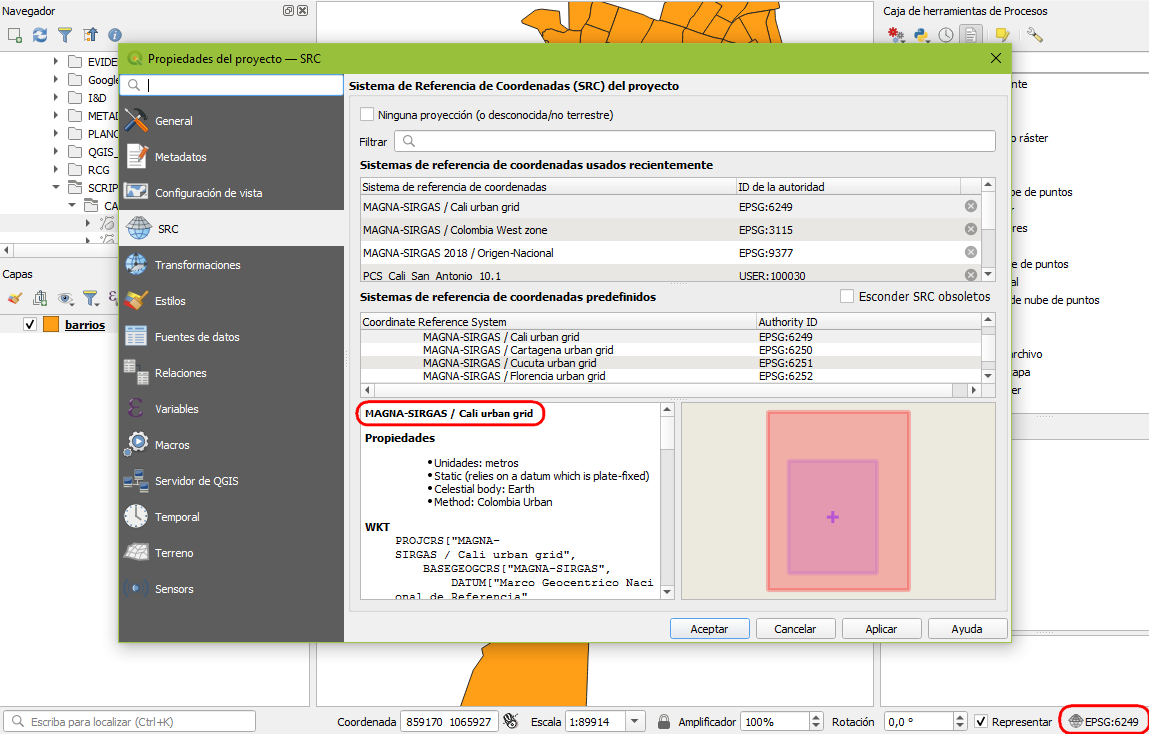
Task: Click the history clock icon in Processing toolbox
Action: [946, 34]
